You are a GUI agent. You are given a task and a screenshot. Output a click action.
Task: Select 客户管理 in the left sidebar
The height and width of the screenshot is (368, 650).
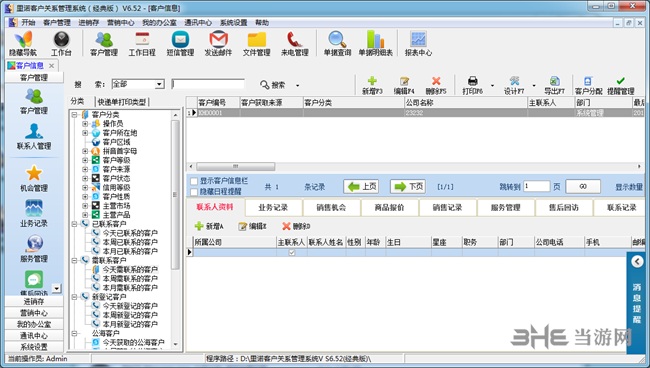tap(34, 102)
